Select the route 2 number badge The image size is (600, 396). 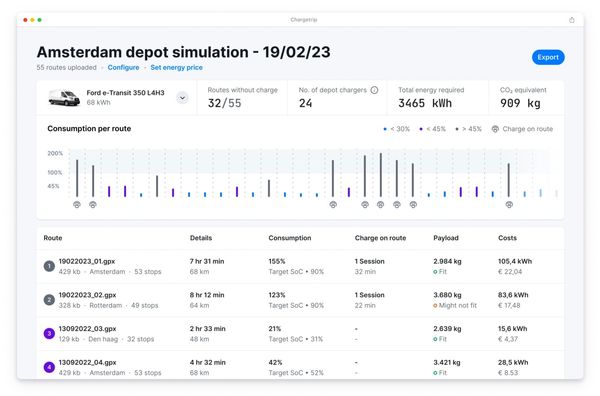(x=49, y=300)
